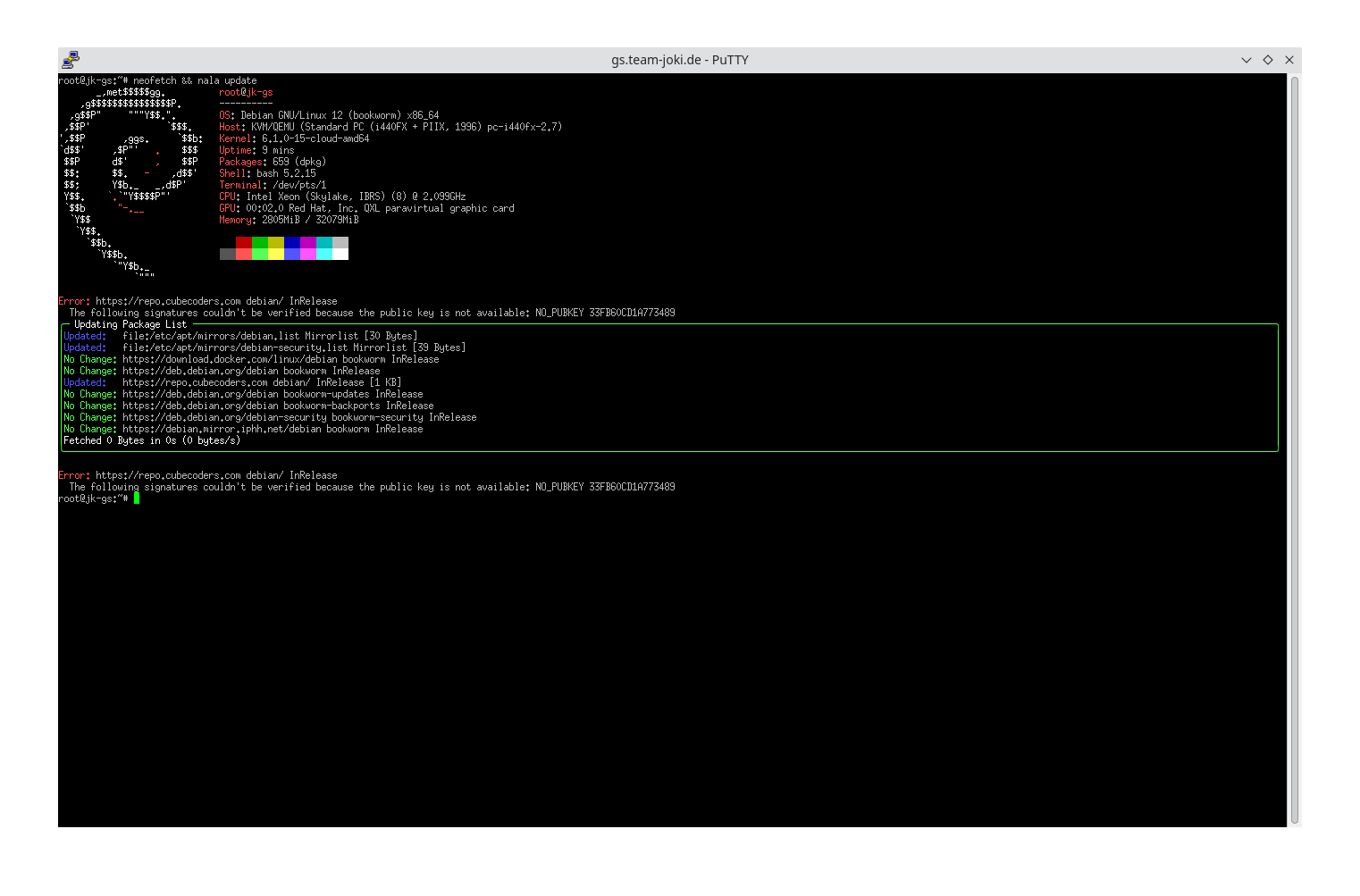Close the PuTTY window
This screenshot has width=1360, height=896.
click(1289, 60)
